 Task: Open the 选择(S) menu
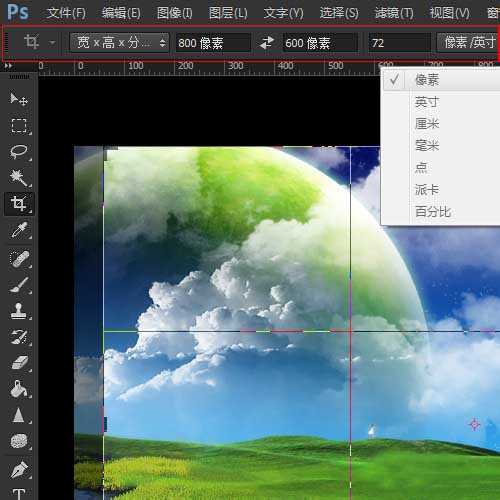(x=339, y=13)
